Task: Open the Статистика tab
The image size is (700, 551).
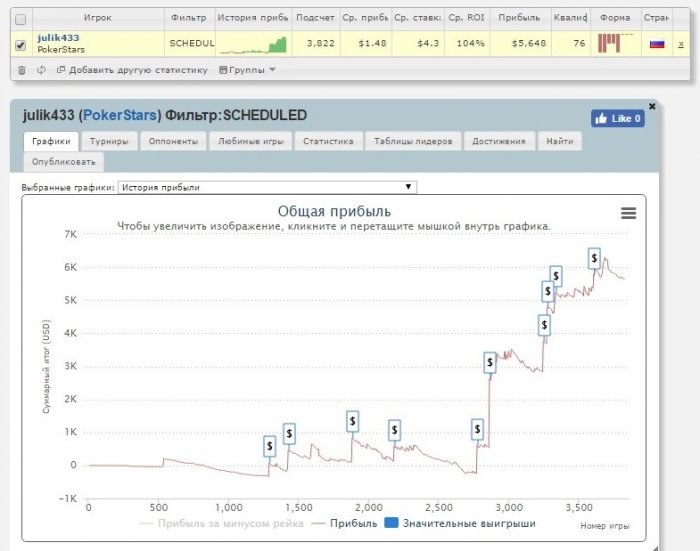Action: [328, 141]
